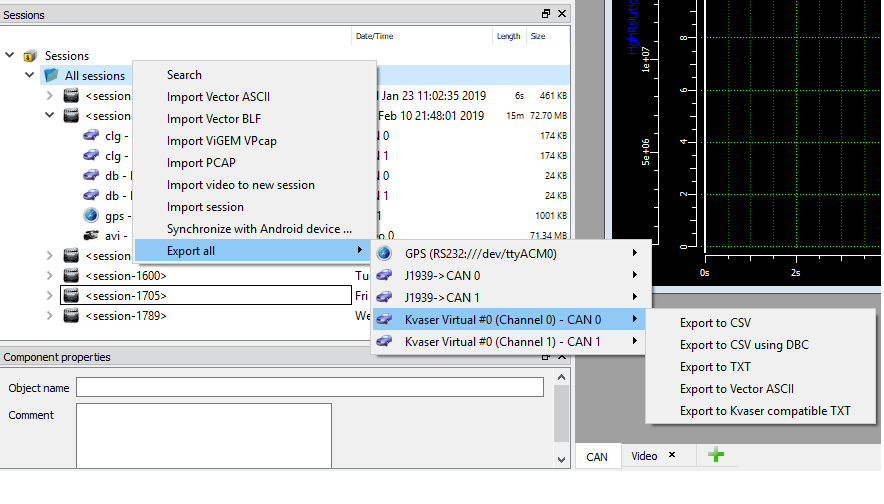Click the All sessions blue folder icon
Screen dimensions: 884x504
click(x=51, y=75)
